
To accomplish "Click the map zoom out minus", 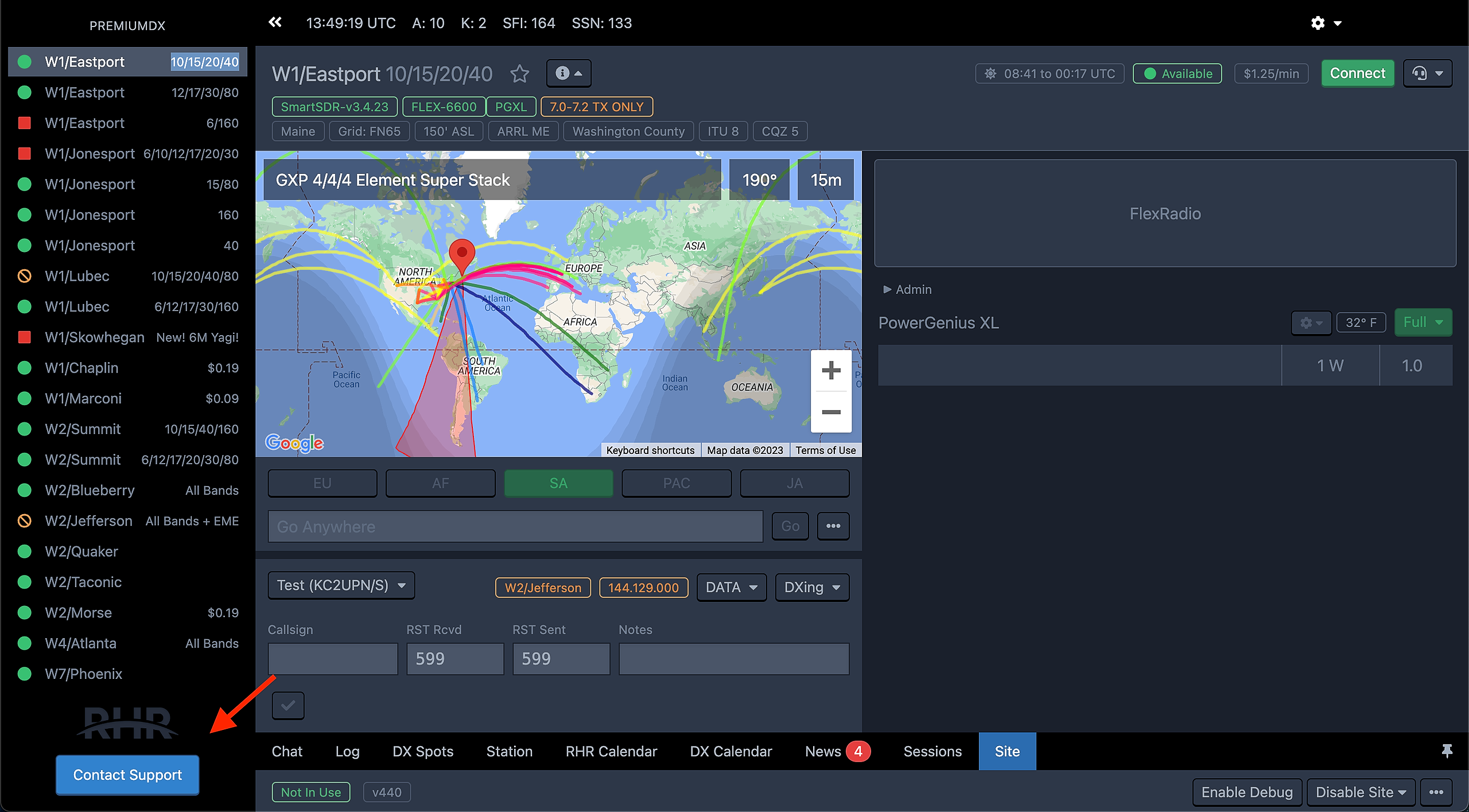I will (x=831, y=412).
